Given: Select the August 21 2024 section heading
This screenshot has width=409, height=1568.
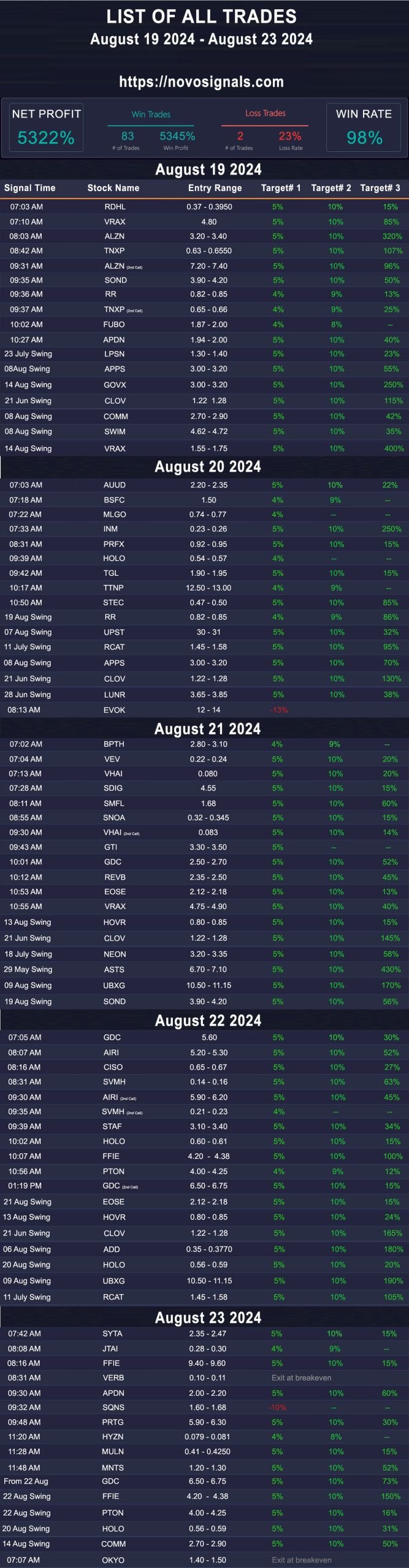Looking at the screenshot, I should point(208,729).
